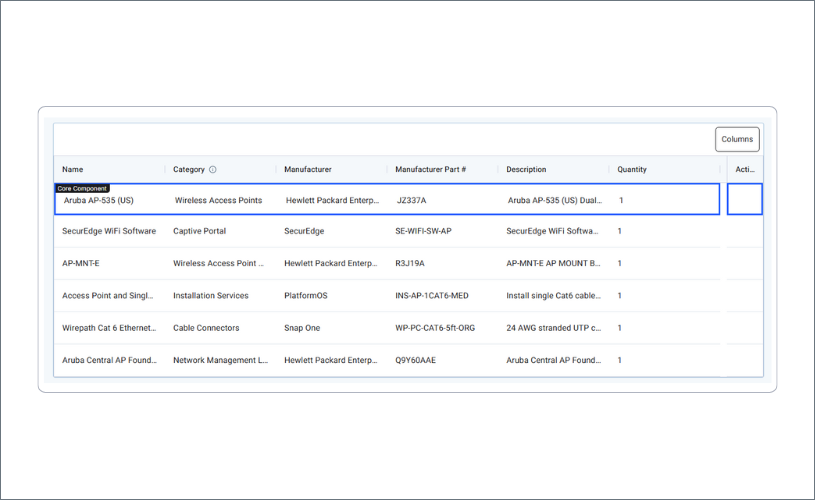Click description Install single Cat6 cable...
The image size is (815, 500).
(554, 295)
